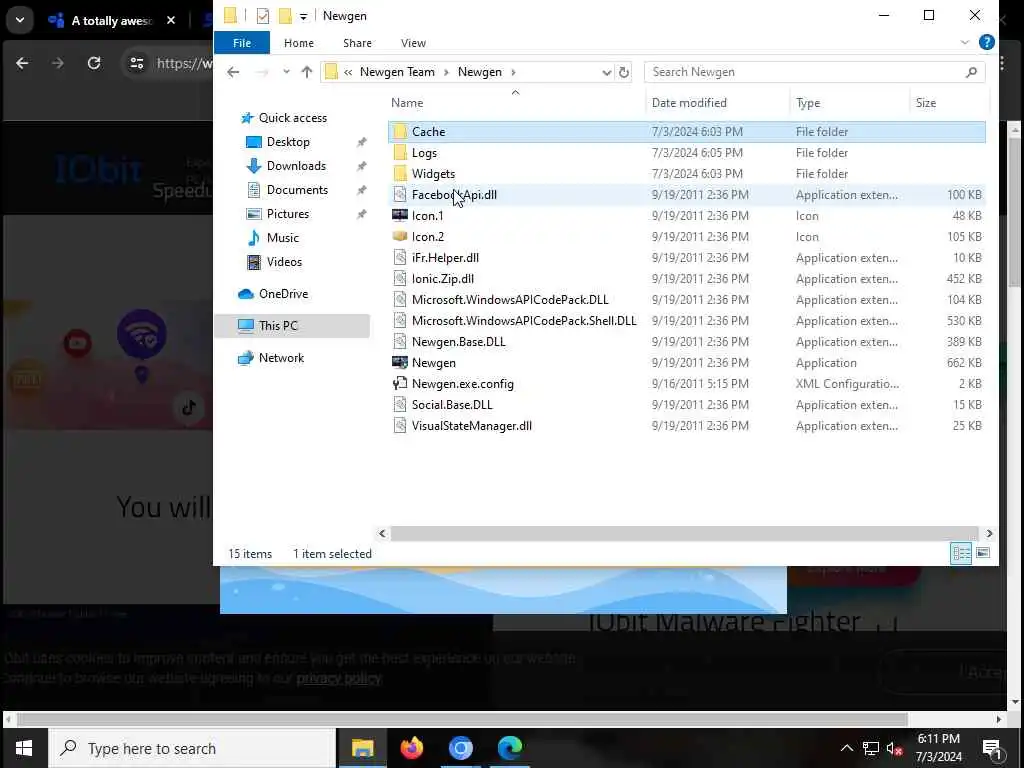Screen dimensions: 1024x768
Task: Go back in the browser window
Action: pos(22,63)
